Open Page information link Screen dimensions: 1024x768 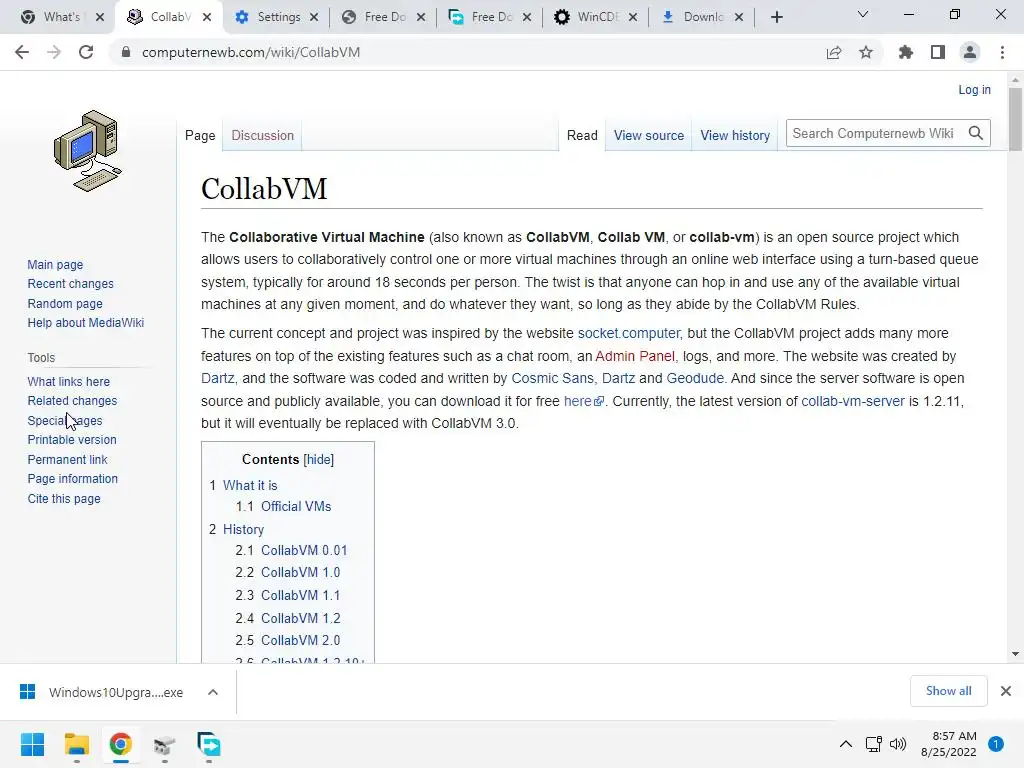pos(72,479)
